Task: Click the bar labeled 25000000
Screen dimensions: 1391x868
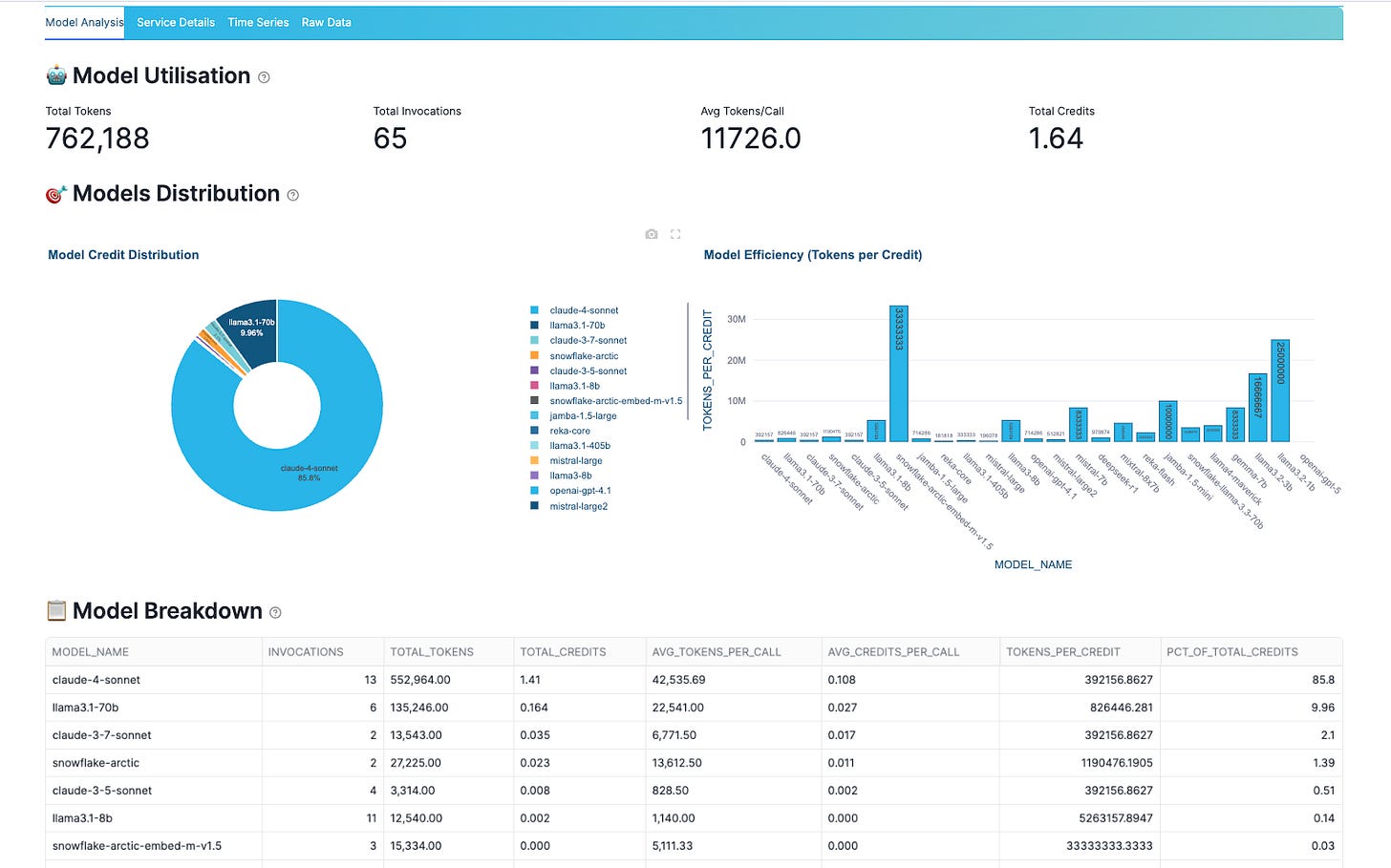Action: tap(1280, 391)
